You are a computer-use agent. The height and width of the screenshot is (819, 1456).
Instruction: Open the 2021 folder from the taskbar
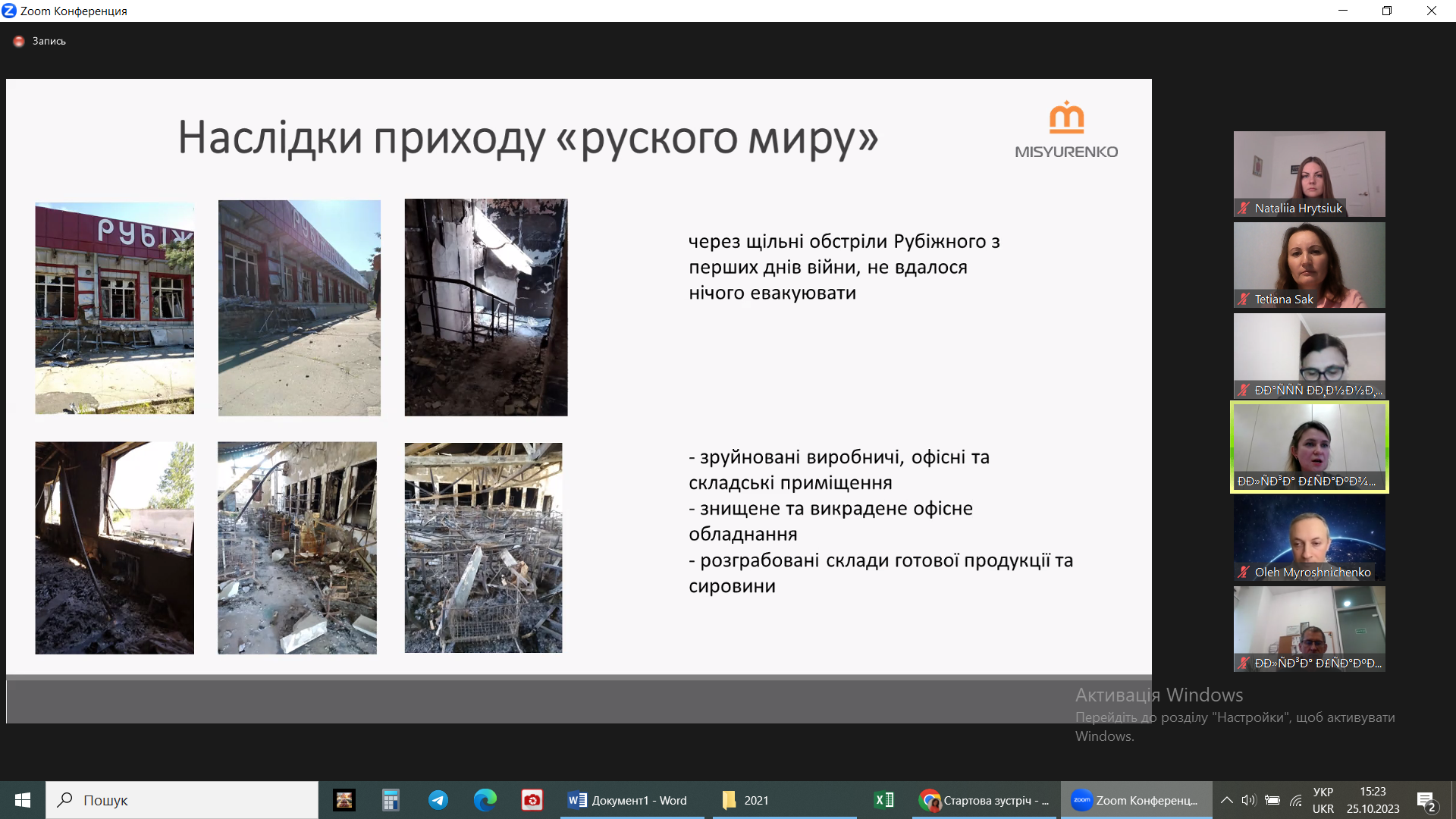tap(758, 800)
